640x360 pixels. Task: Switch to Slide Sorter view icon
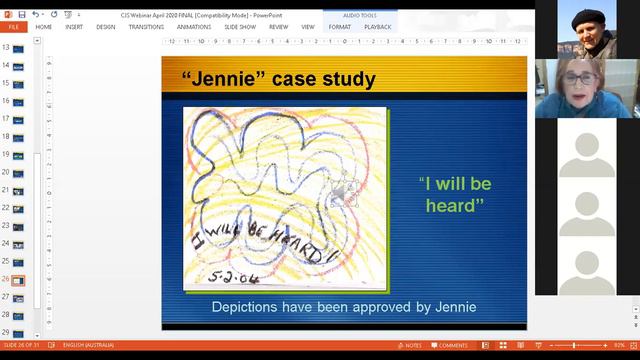click(x=503, y=345)
